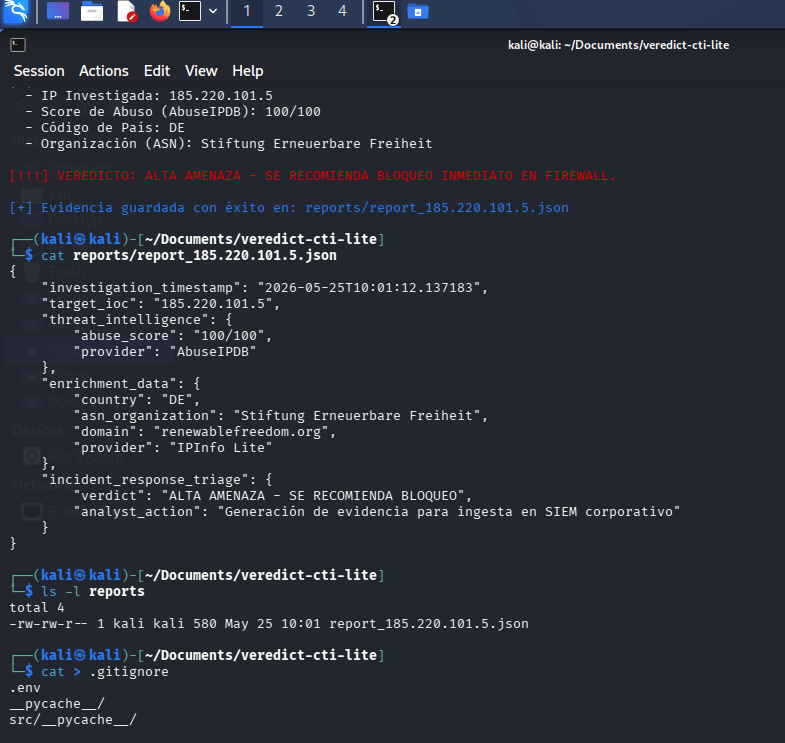
Task: Launch Firefox from the panel
Action: 160,11
